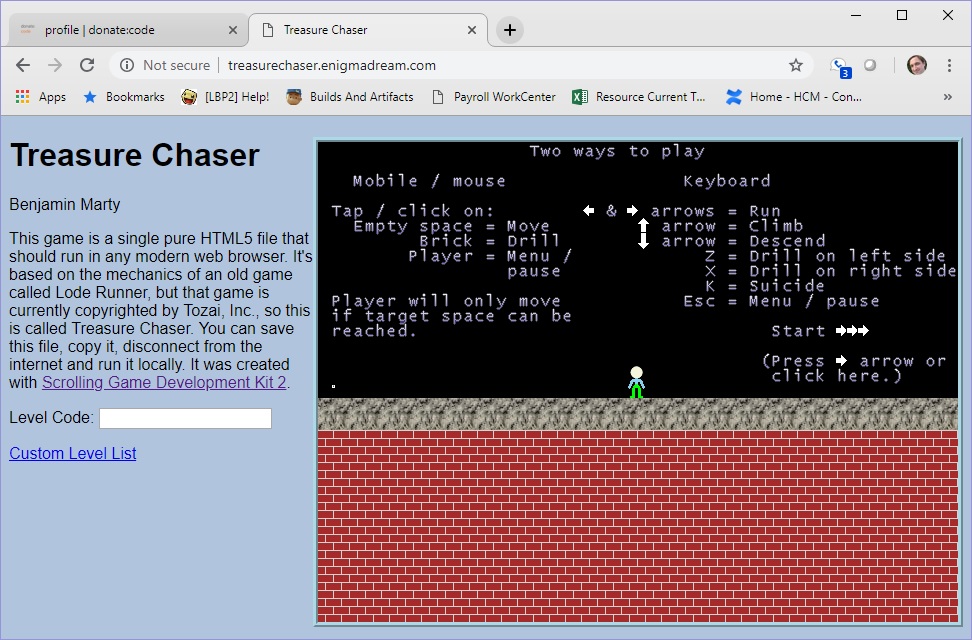Click the address bar URL
Viewport: 972px width, 640px height.
[x=332, y=65]
